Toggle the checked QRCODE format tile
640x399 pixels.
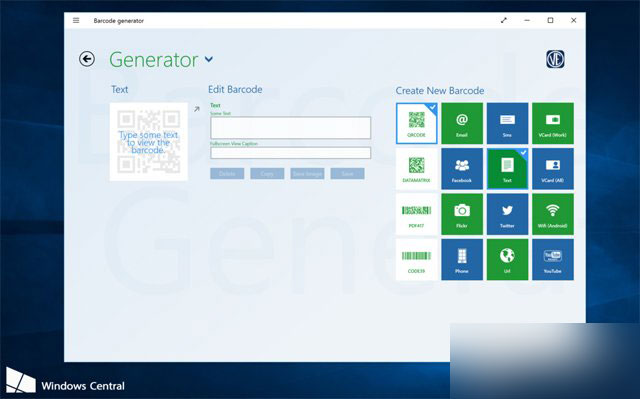click(x=416, y=123)
